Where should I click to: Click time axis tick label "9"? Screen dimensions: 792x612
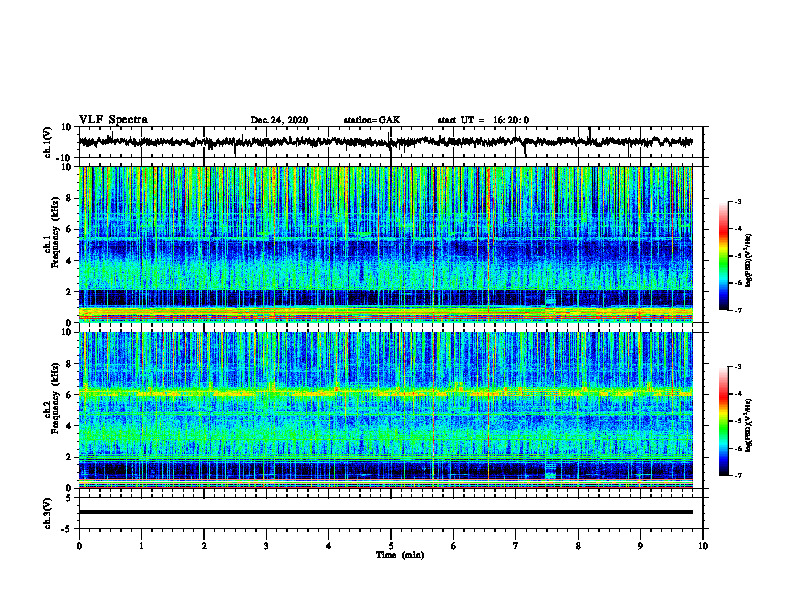640,546
